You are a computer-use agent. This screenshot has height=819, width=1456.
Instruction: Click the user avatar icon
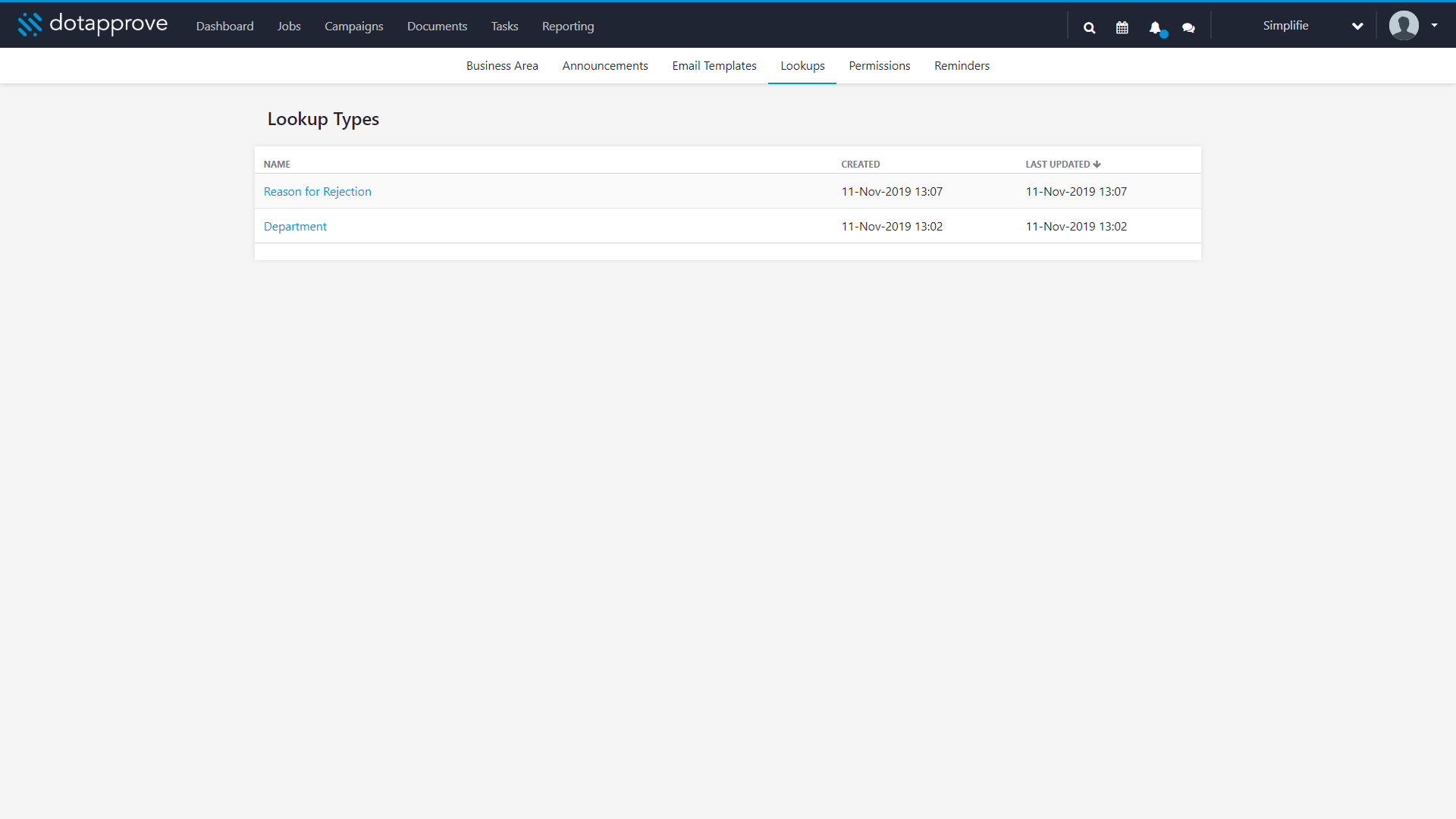1404,25
